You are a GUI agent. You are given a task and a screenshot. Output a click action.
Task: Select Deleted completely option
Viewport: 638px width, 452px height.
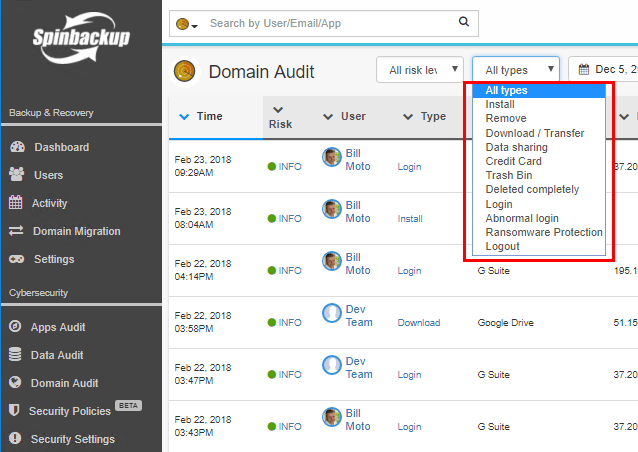click(x=539, y=190)
